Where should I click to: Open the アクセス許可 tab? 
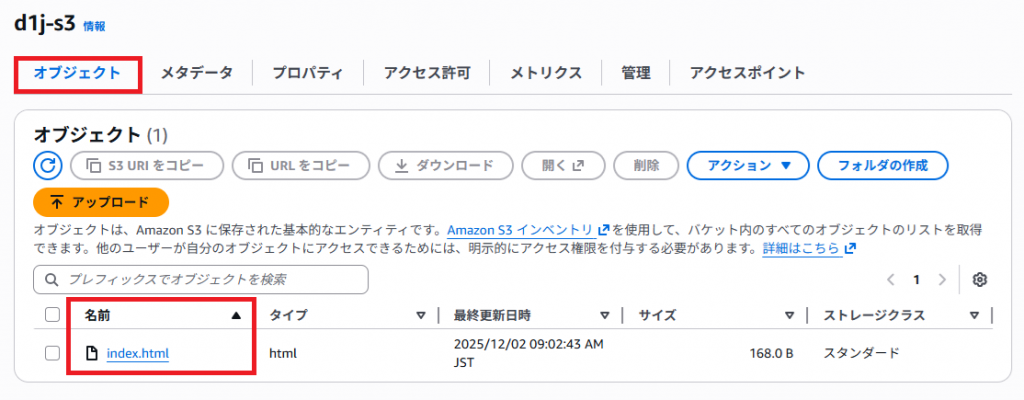427,73
